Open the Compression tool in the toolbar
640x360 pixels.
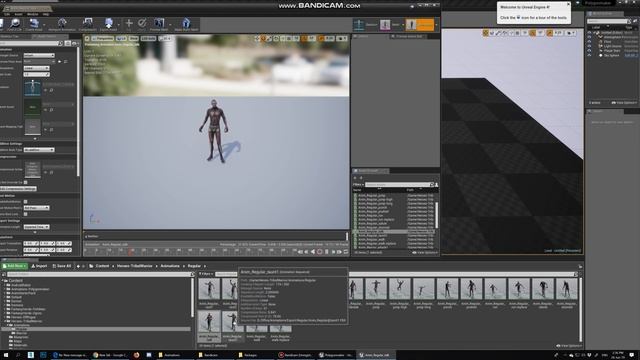point(87,24)
